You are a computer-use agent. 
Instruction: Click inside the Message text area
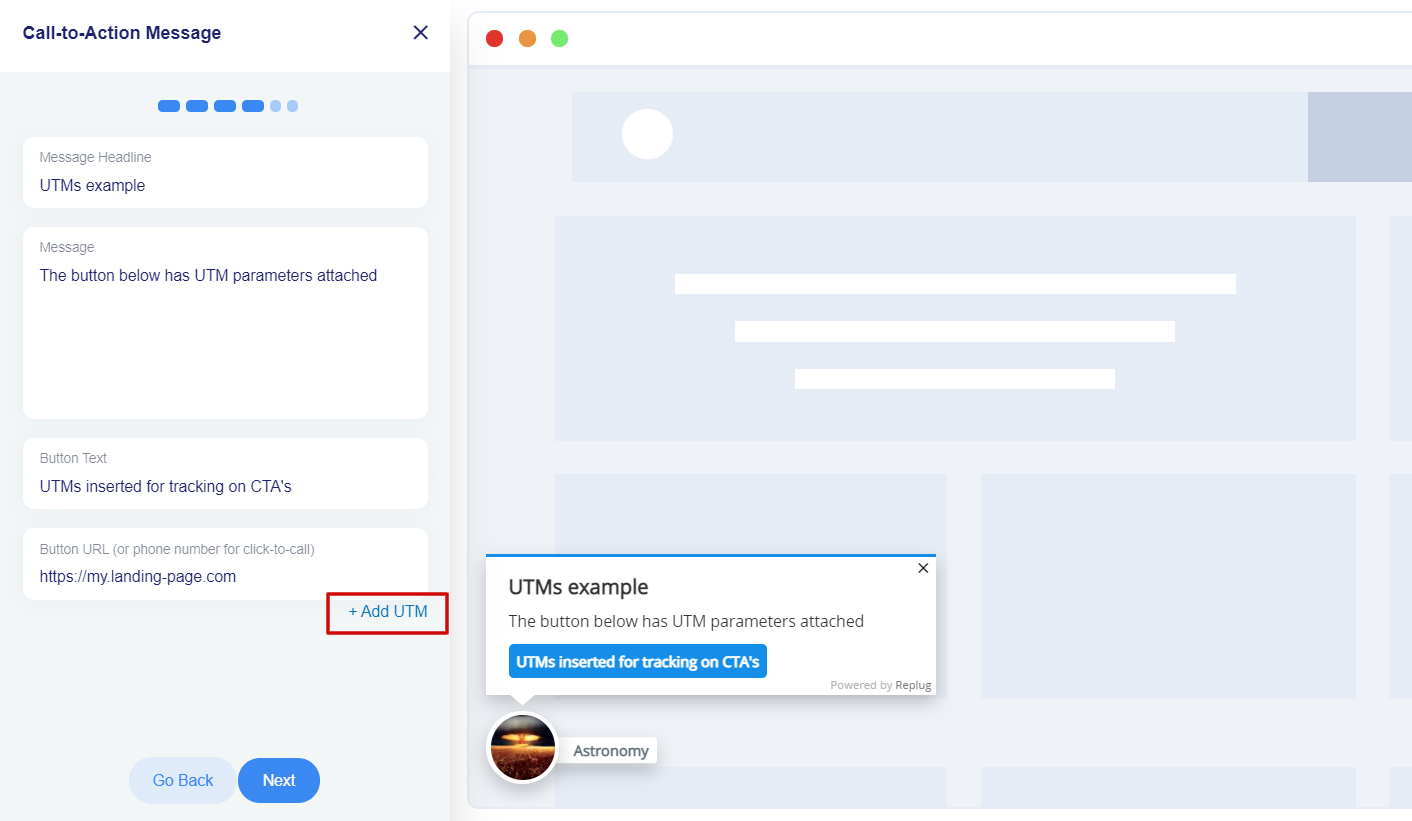[x=225, y=330]
